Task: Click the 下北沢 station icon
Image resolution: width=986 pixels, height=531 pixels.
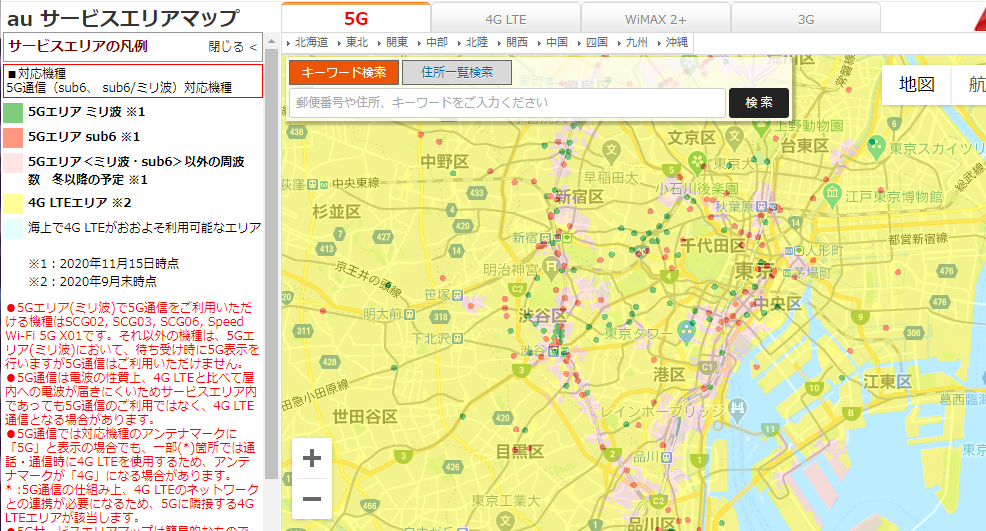Action: pyautogui.click(x=458, y=338)
